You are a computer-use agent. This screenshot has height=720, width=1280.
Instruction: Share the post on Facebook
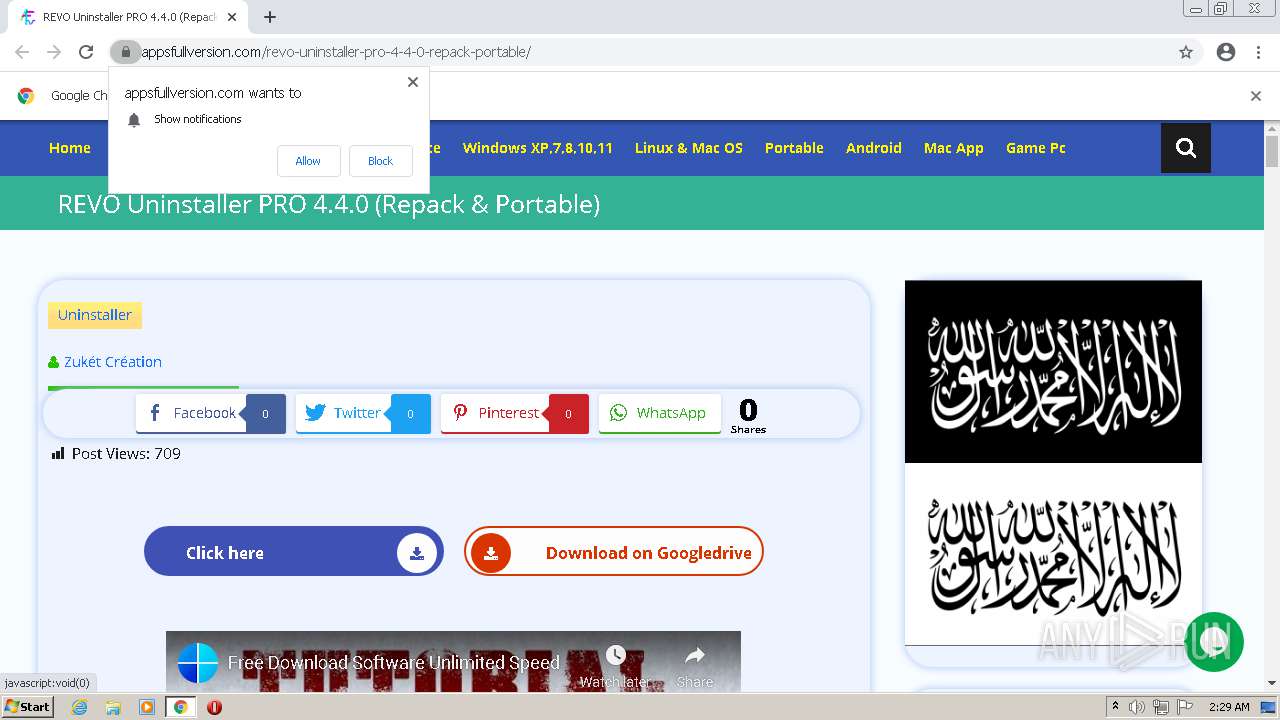point(191,413)
